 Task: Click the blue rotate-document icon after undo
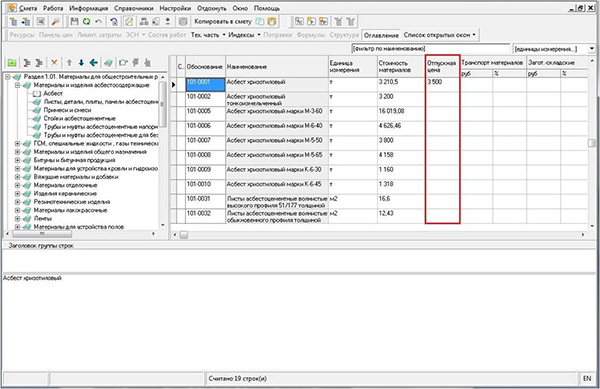114,21
